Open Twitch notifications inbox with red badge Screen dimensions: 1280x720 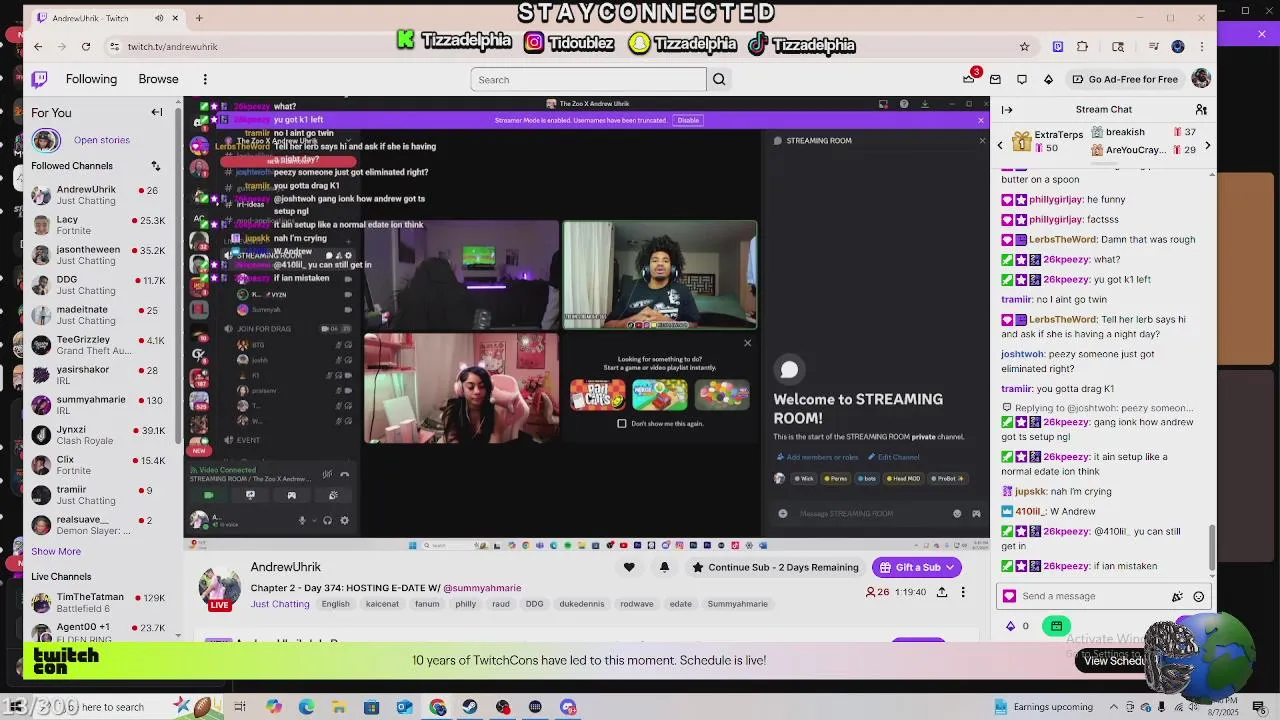(x=969, y=79)
